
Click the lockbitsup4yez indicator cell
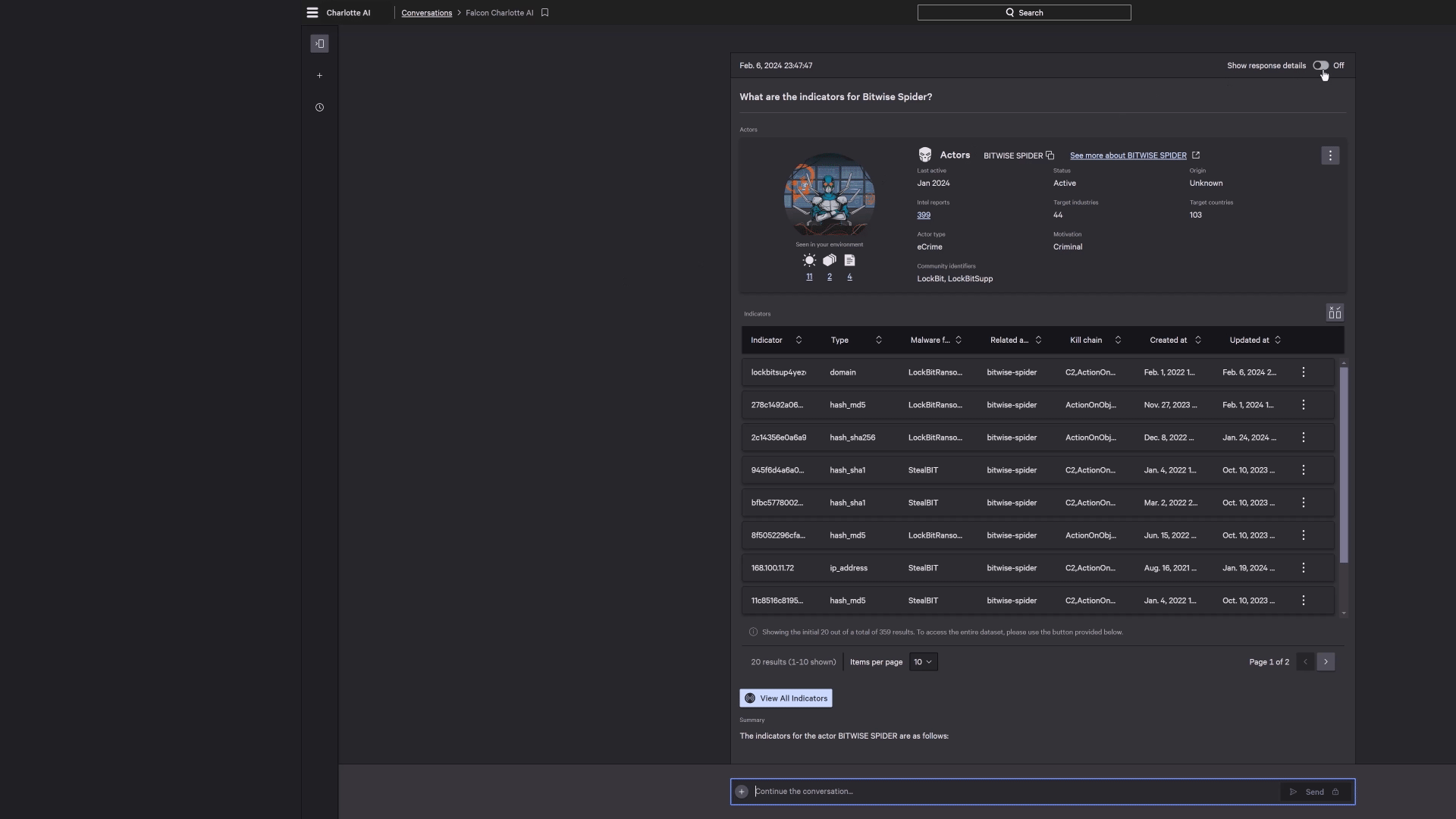coord(779,372)
